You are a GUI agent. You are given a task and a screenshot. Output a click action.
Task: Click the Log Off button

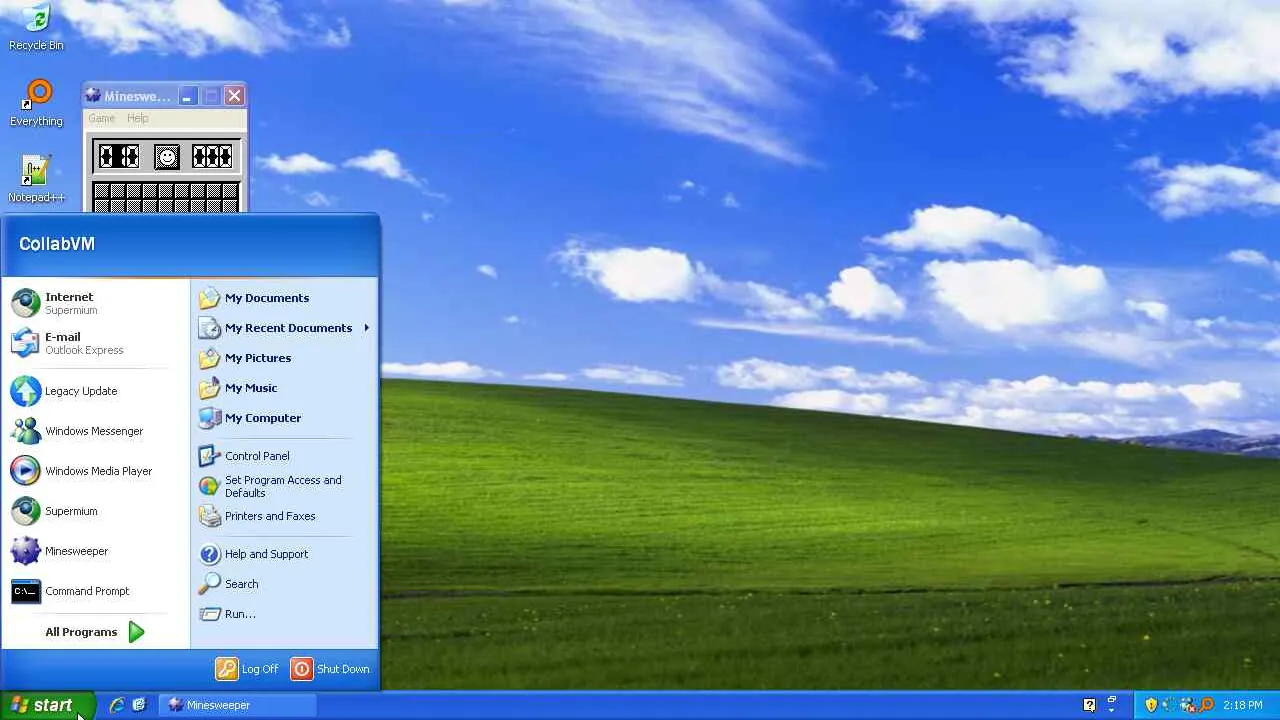[248, 669]
